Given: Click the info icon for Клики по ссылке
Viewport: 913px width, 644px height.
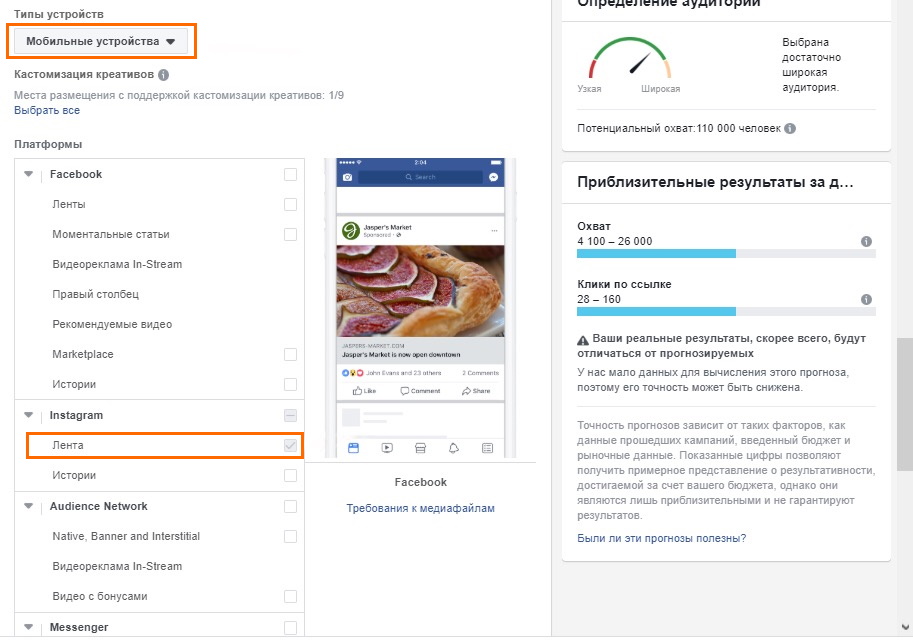Looking at the screenshot, I should pos(866,299).
